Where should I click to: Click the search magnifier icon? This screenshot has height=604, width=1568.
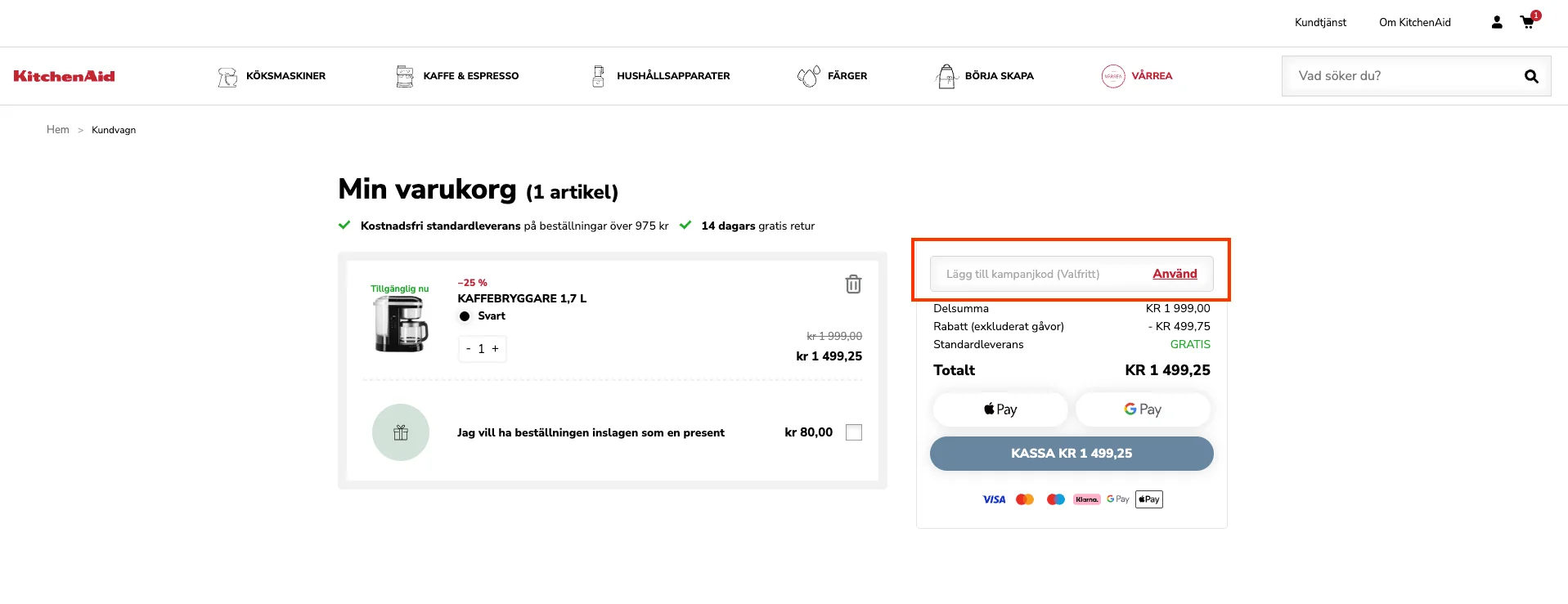click(1531, 76)
